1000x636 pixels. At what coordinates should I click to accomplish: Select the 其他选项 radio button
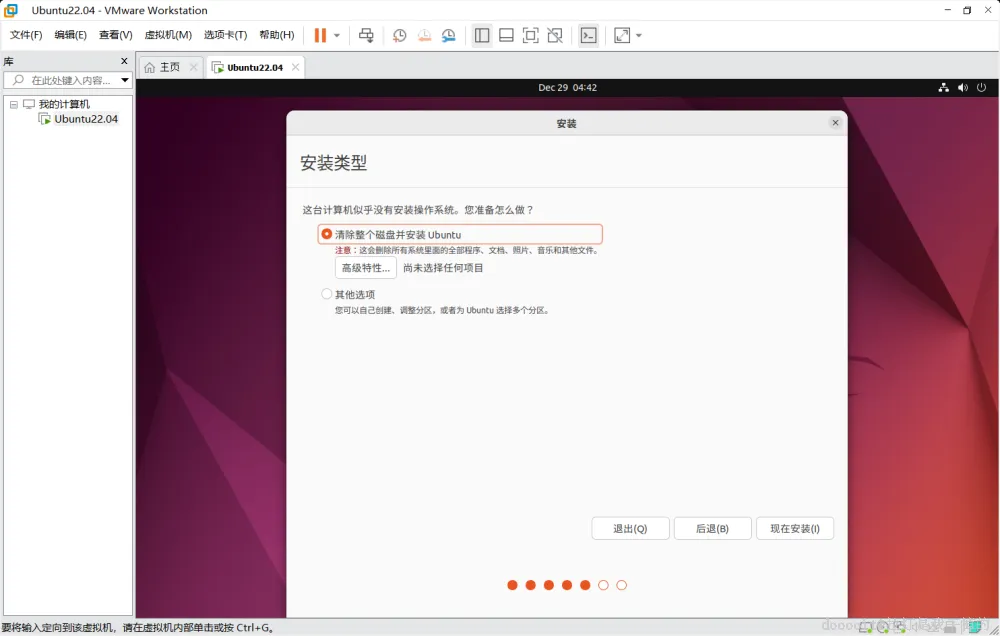point(327,293)
